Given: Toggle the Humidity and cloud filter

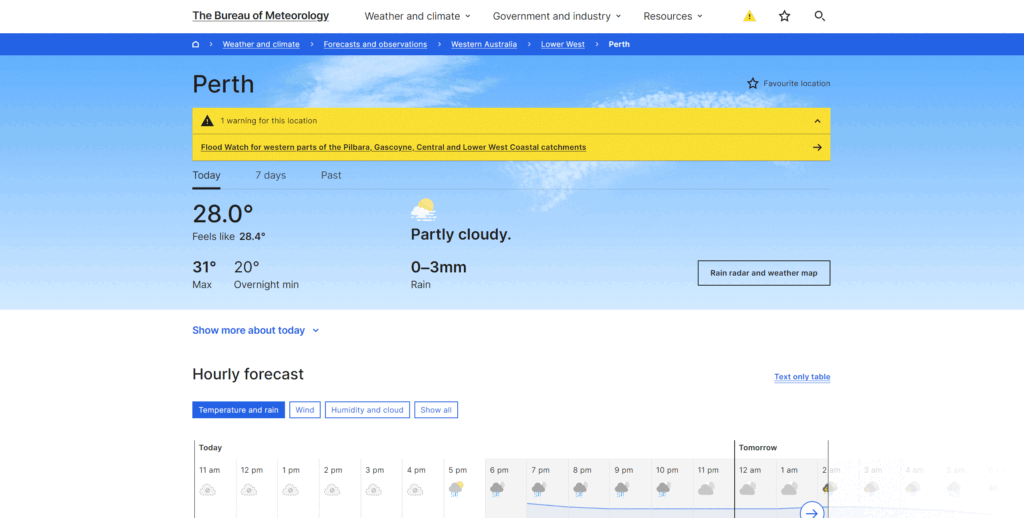Looking at the screenshot, I should pos(367,410).
